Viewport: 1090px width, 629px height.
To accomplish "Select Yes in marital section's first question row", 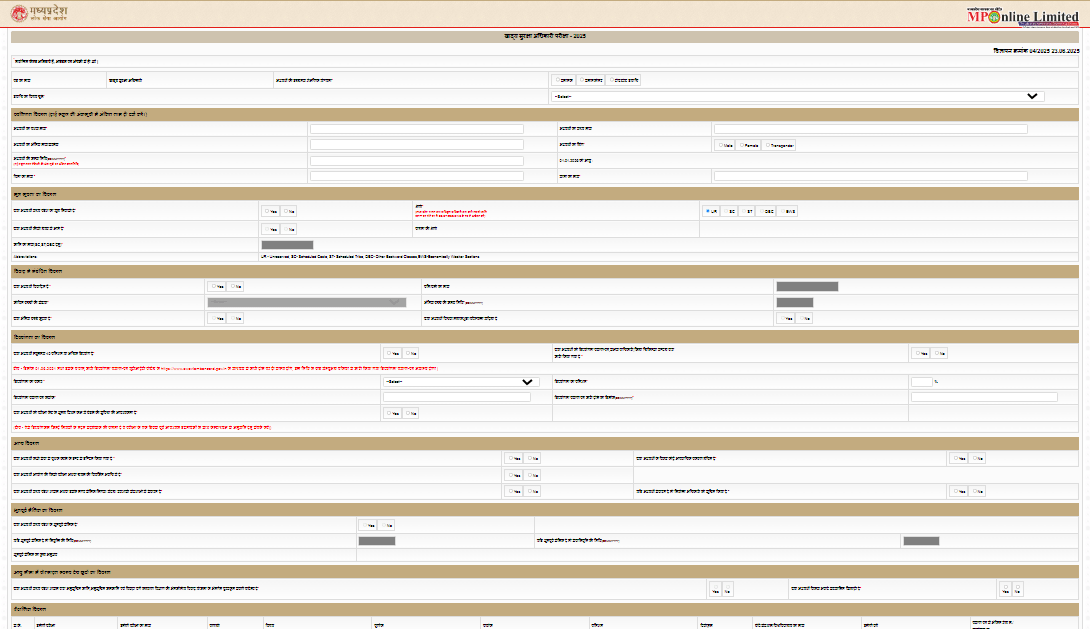I will click(x=213, y=286).
